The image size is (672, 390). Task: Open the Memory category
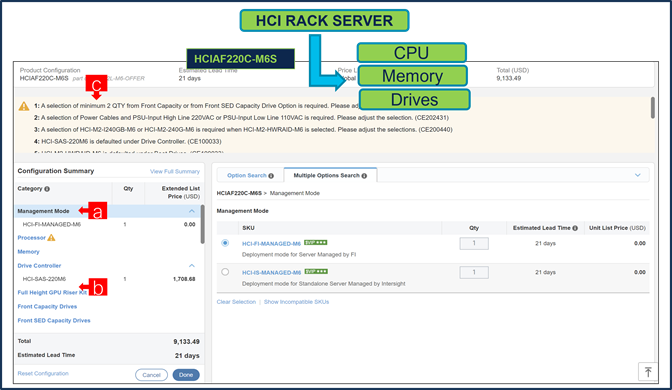(28, 252)
